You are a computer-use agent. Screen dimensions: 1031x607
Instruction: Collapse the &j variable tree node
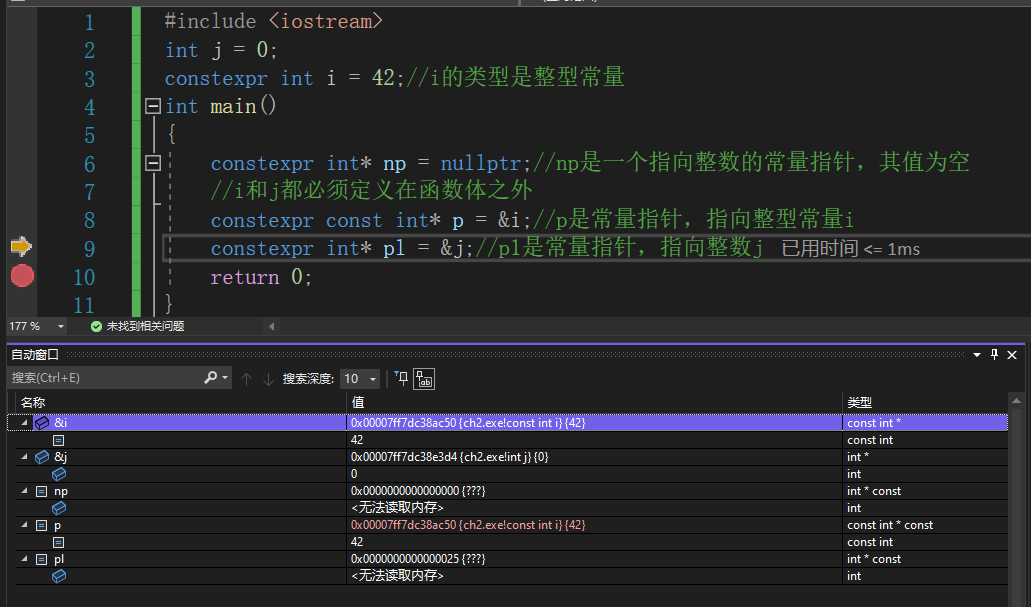25,457
